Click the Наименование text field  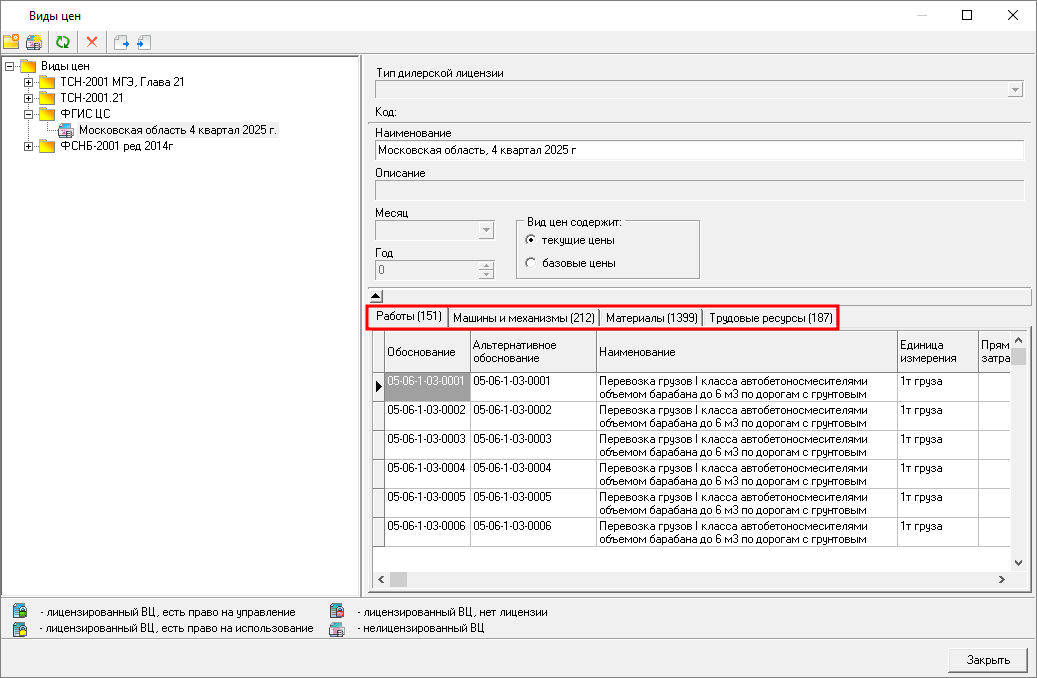(699, 150)
